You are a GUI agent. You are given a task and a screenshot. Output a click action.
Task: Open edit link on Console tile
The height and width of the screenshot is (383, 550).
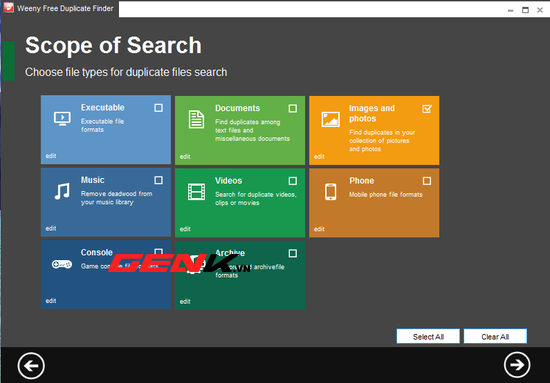pos(51,301)
